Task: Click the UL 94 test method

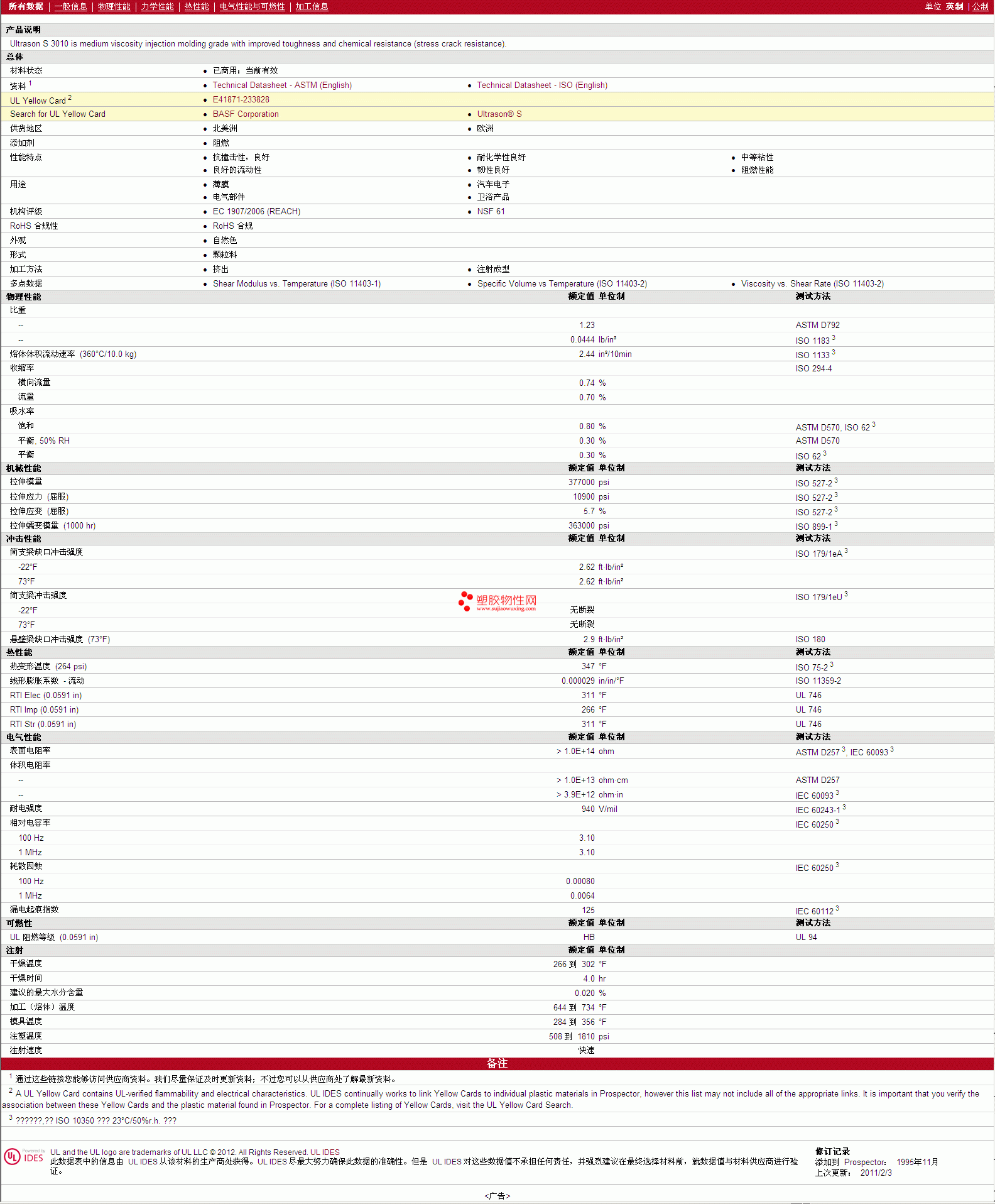Action: 806,937
